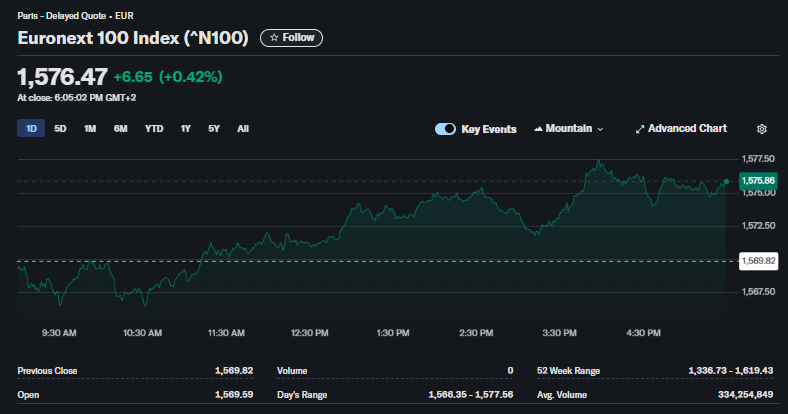The height and width of the screenshot is (414, 788).
Task: Click Day's Range value 1,566.35 - 1,577.56
Action: (x=471, y=395)
